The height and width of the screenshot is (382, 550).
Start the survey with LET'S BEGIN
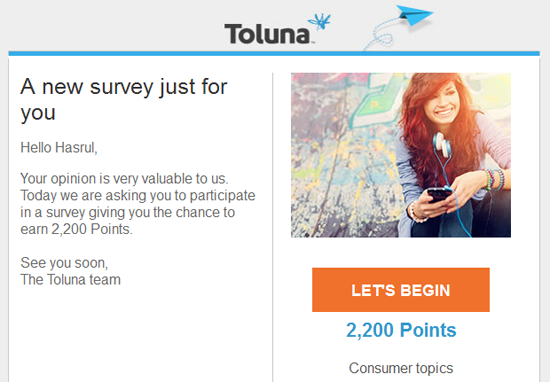coord(401,290)
